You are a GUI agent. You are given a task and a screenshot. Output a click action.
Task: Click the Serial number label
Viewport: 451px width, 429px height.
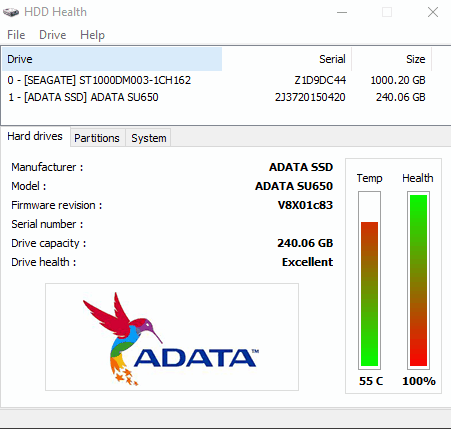[47, 224]
